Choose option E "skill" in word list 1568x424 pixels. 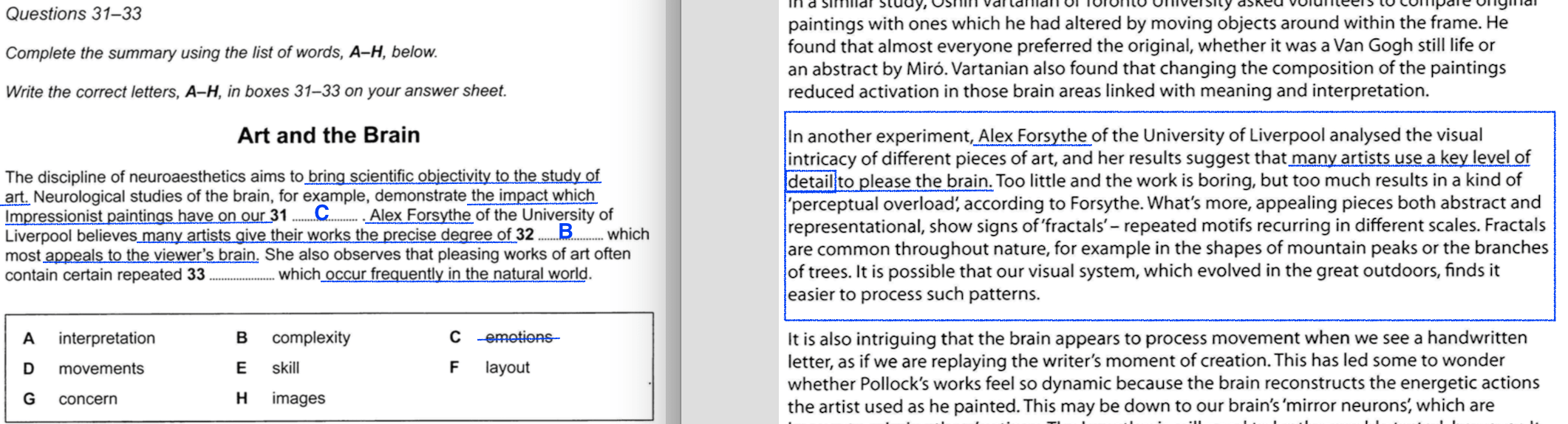click(x=285, y=368)
